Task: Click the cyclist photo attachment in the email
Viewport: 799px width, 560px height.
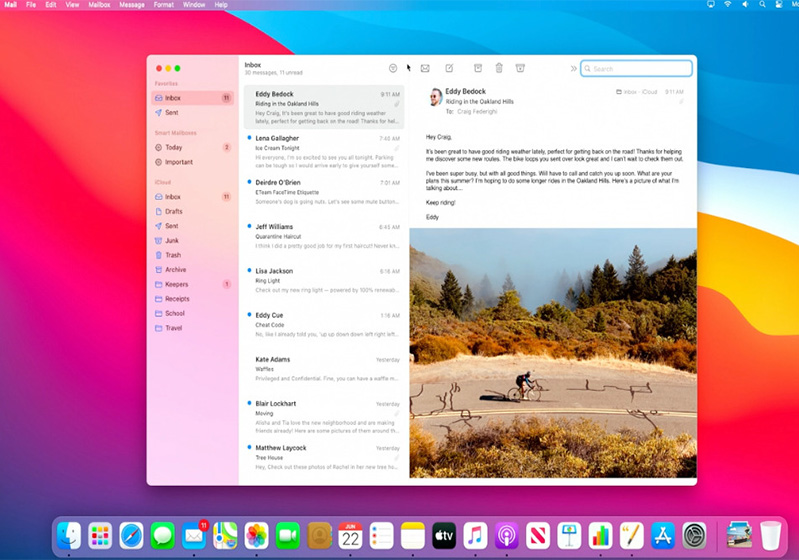Action: [x=553, y=353]
